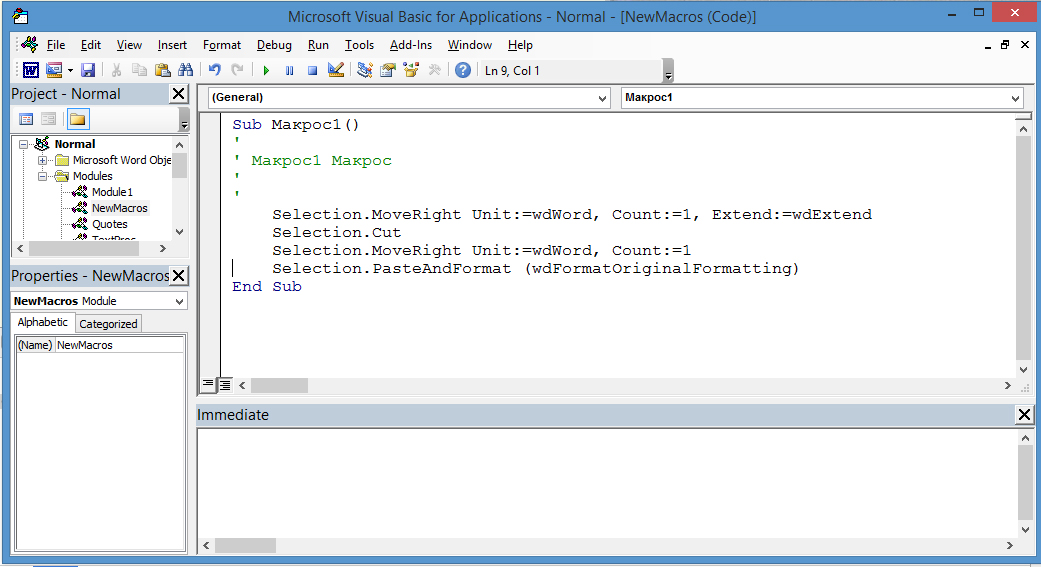
Task: Click the Redo arrow icon
Action: (237, 70)
